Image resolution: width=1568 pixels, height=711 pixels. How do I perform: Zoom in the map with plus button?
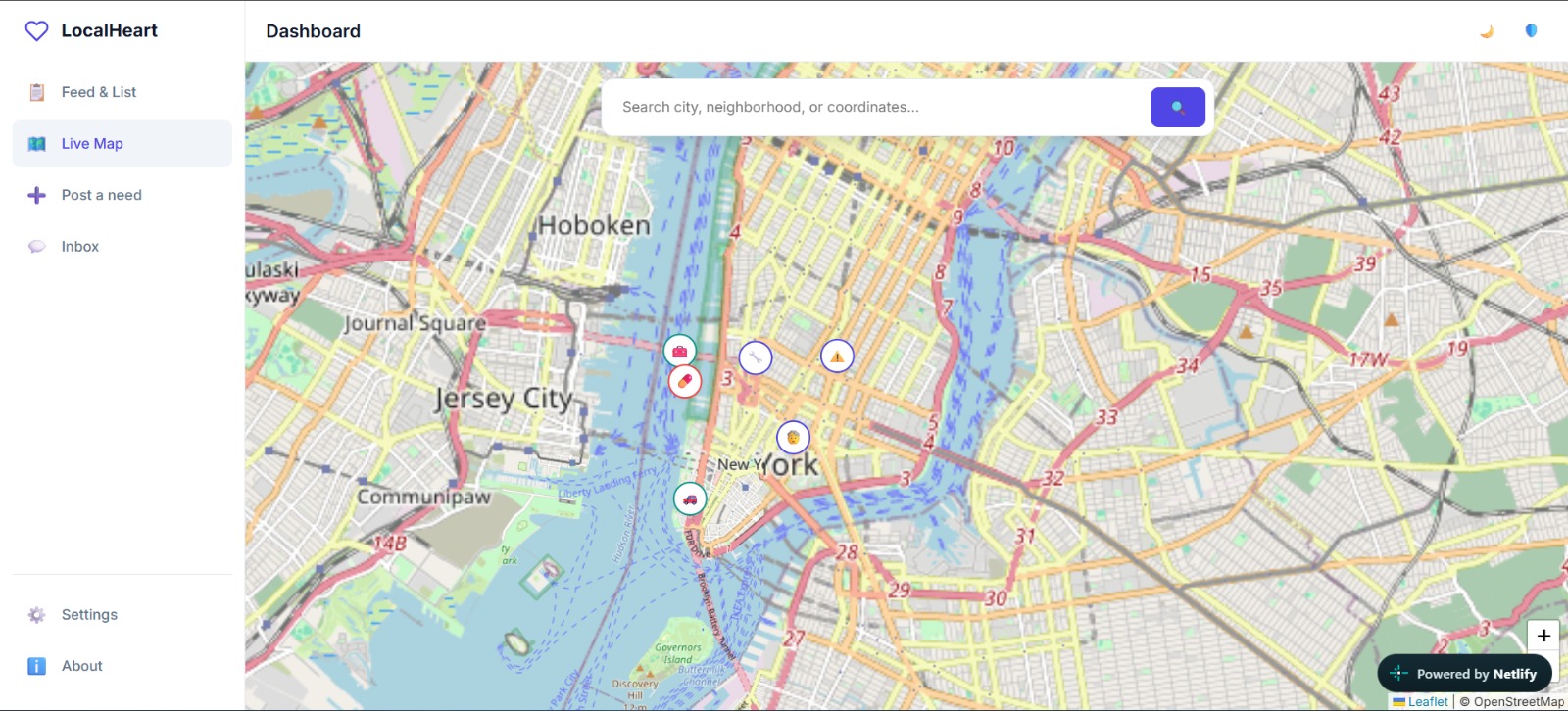click(1543, 636)
